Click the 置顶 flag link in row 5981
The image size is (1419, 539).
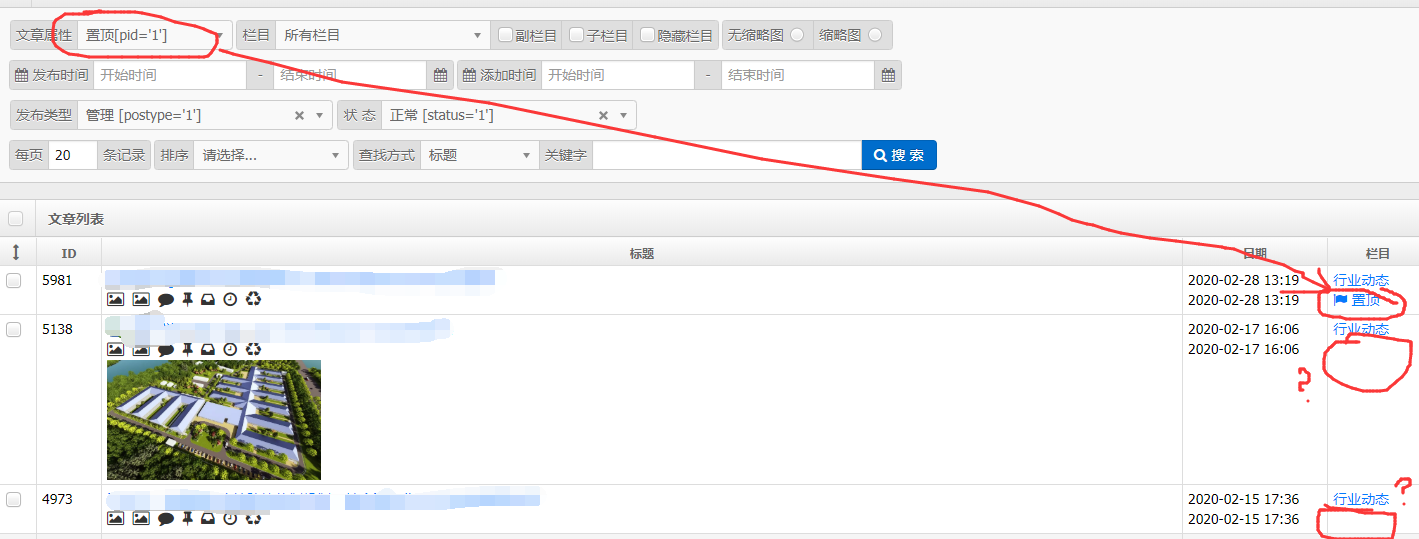1357,300
